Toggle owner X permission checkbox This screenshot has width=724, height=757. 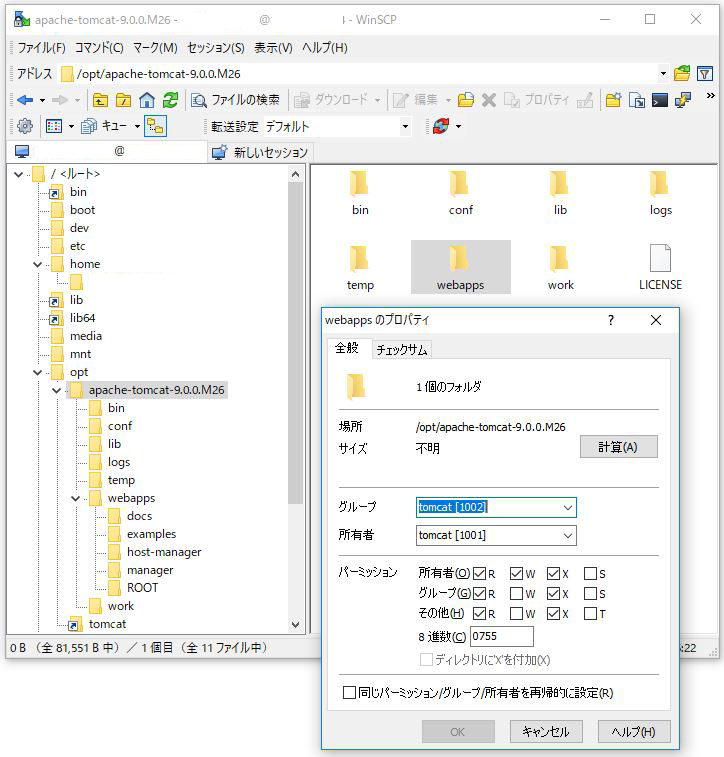553,574
